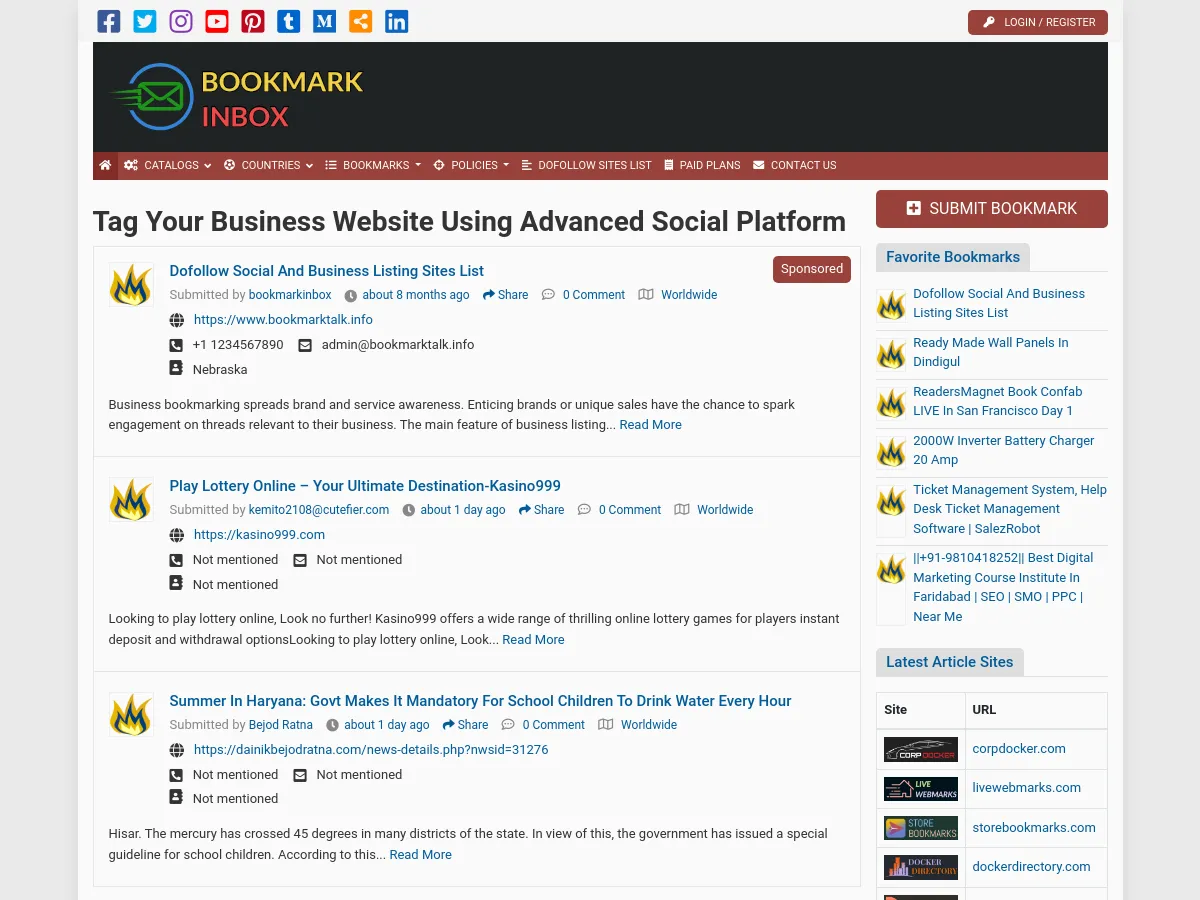Go to Dofollow Sites List menu item
Screen dimensions: 1200x900
tap(586, 165)
